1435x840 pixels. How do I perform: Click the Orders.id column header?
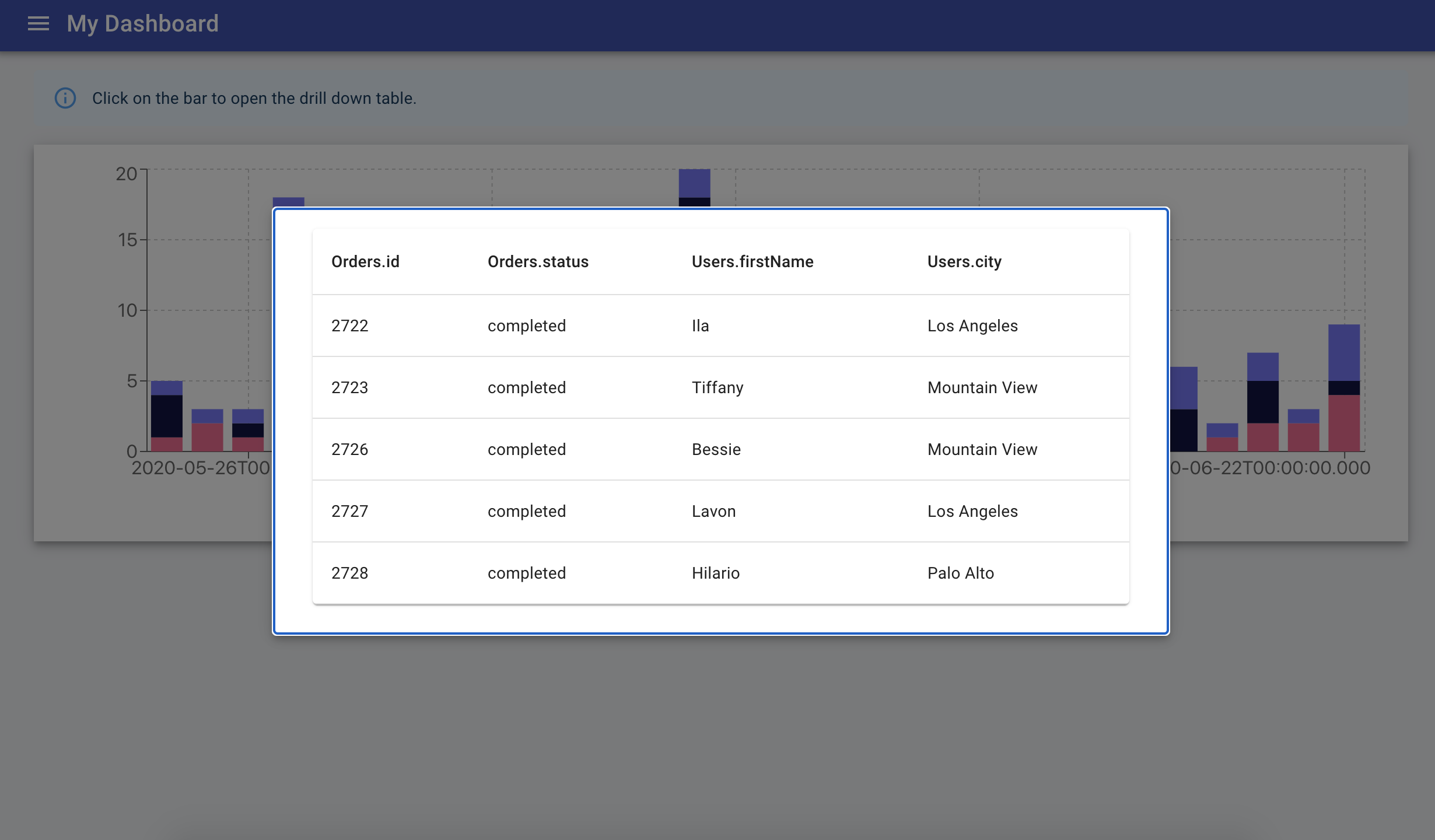pos(365,262)
